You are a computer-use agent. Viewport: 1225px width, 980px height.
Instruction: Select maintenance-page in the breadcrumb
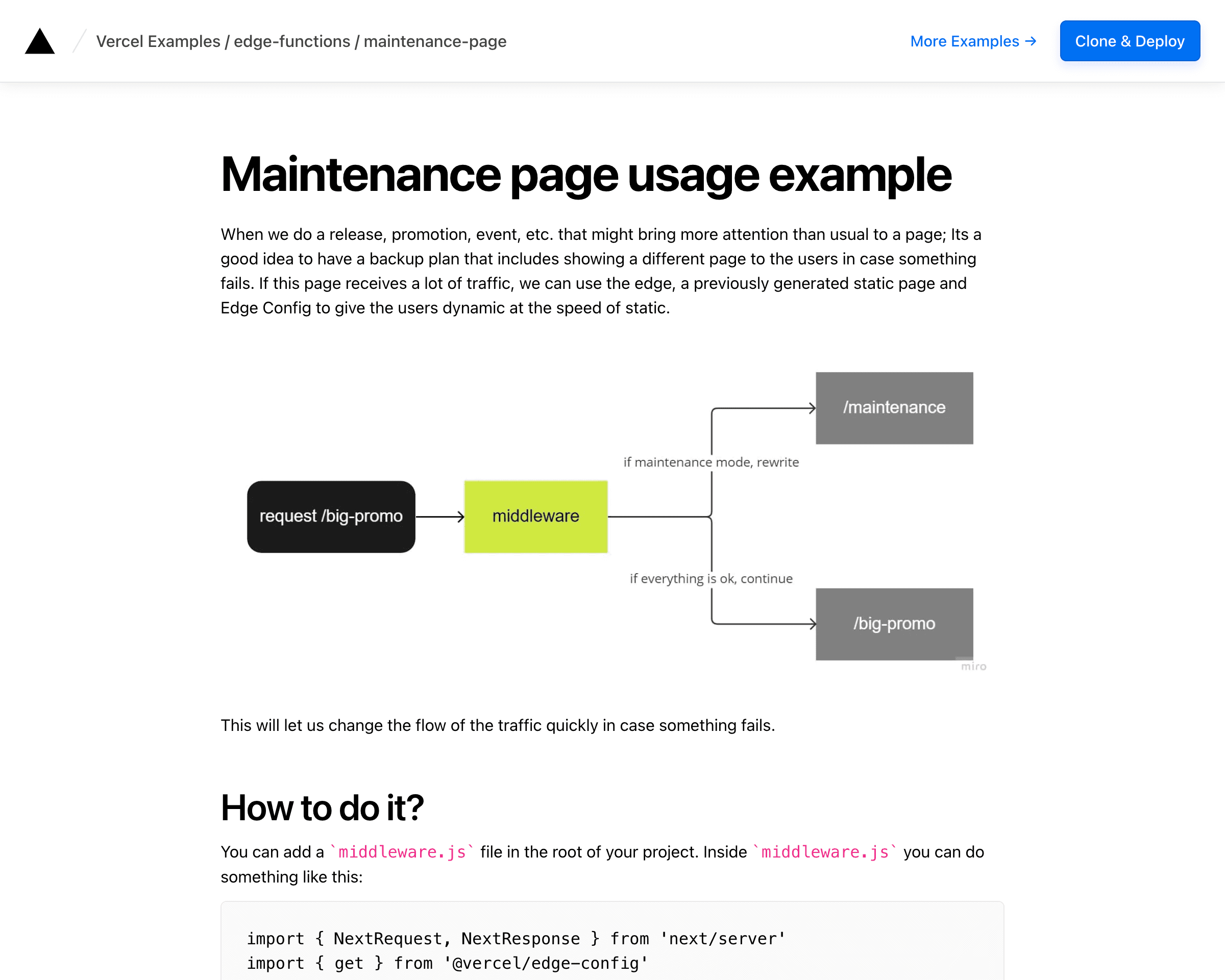click(x=435, y=41)
